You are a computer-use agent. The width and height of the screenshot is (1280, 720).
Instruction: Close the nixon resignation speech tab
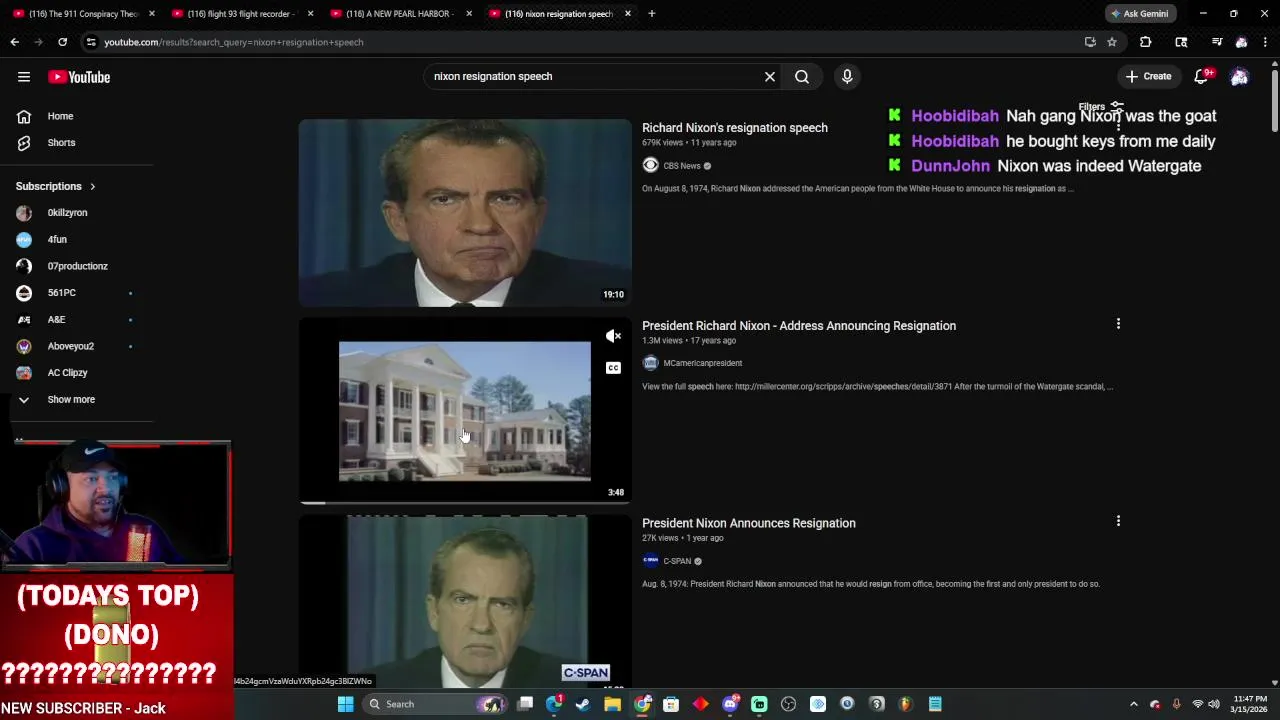tap(628, 14)
